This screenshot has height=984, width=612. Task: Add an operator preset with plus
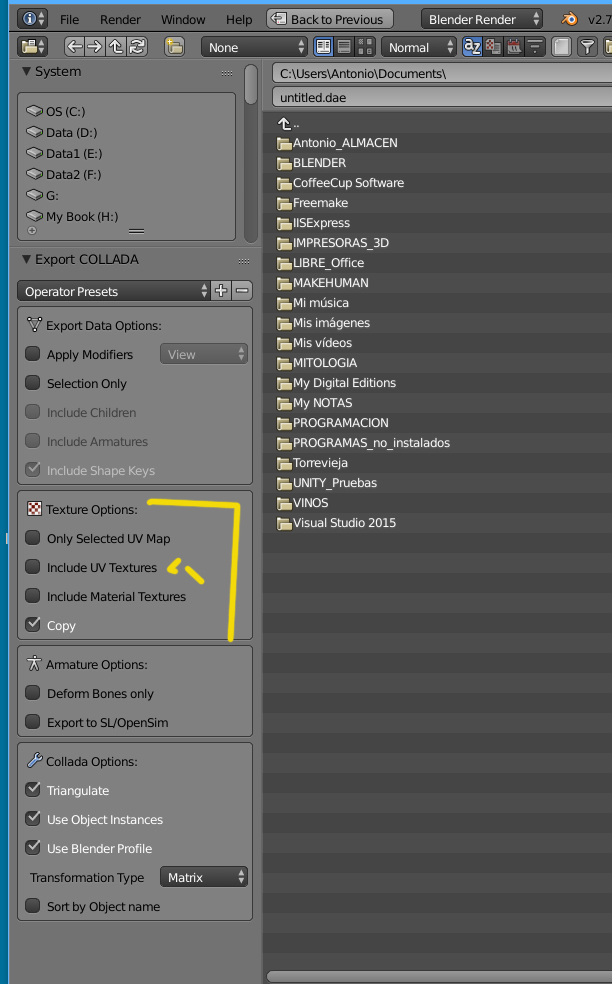(221, 291)
